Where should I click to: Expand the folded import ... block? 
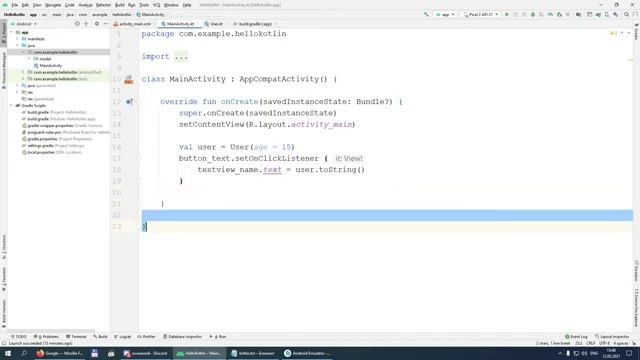click(181, 56)
